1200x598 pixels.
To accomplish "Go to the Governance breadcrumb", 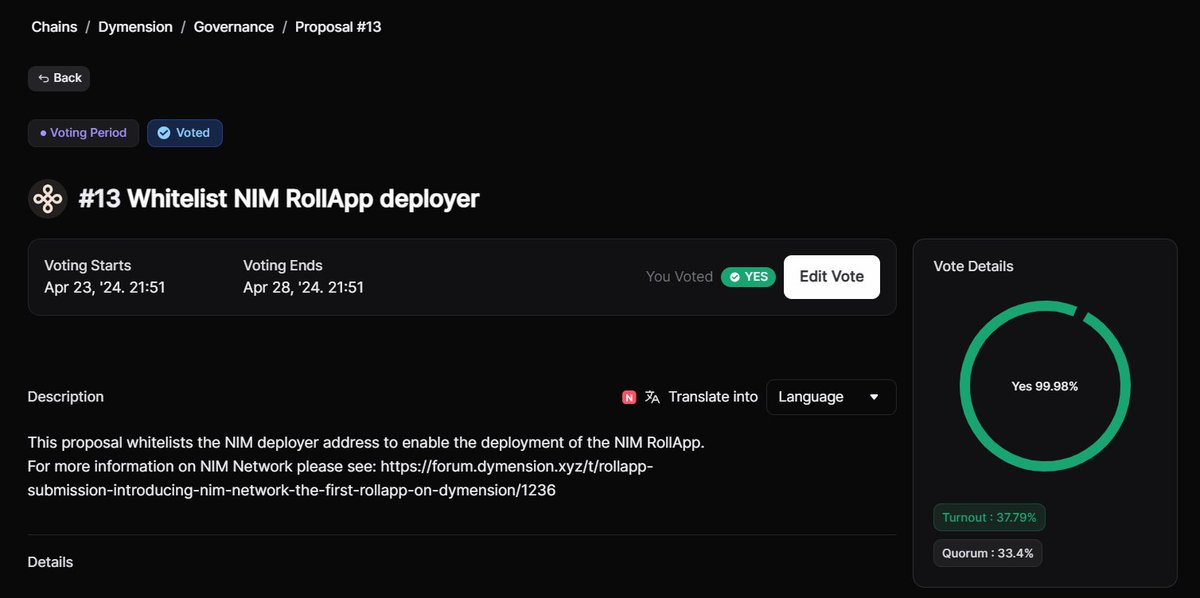I will (234, 27).
